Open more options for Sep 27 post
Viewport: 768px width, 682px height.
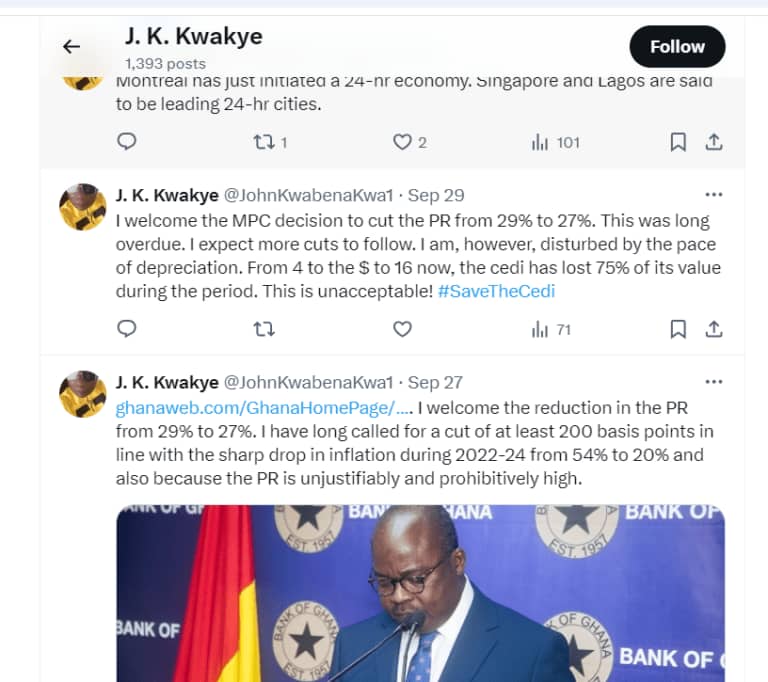click(x=714, y=382)
